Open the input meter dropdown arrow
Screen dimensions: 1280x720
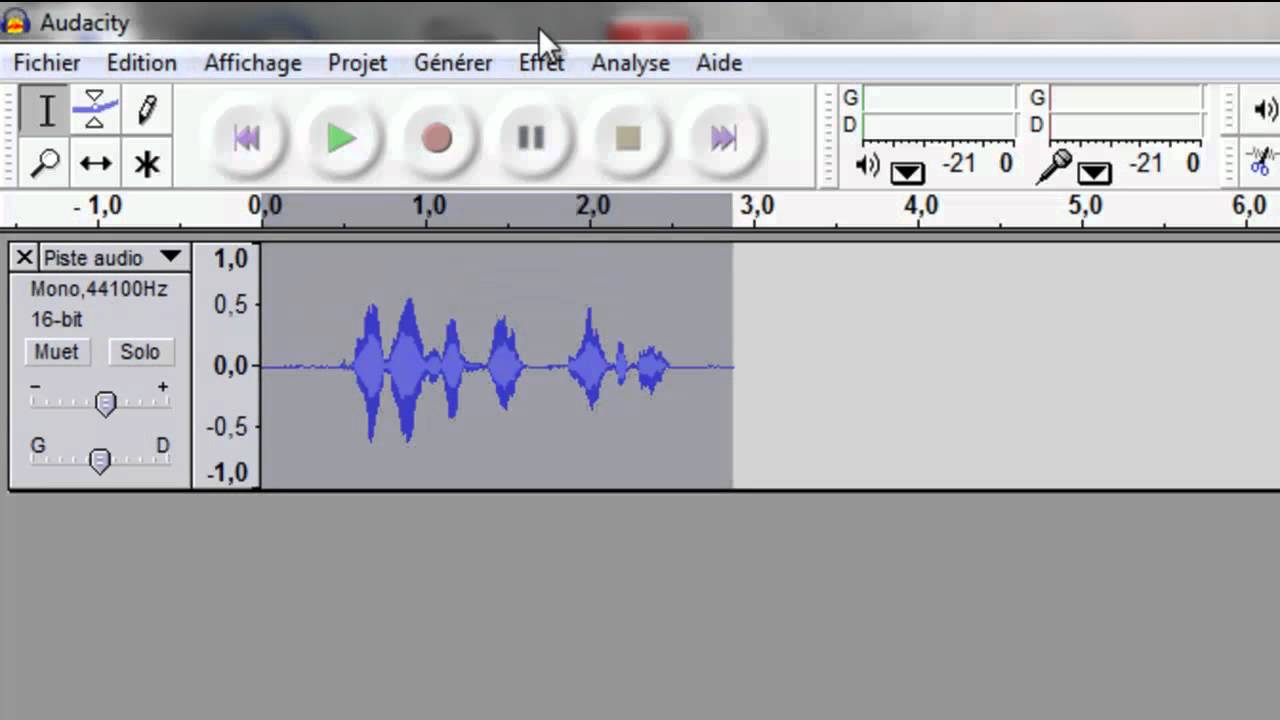tap(1094, 173)
